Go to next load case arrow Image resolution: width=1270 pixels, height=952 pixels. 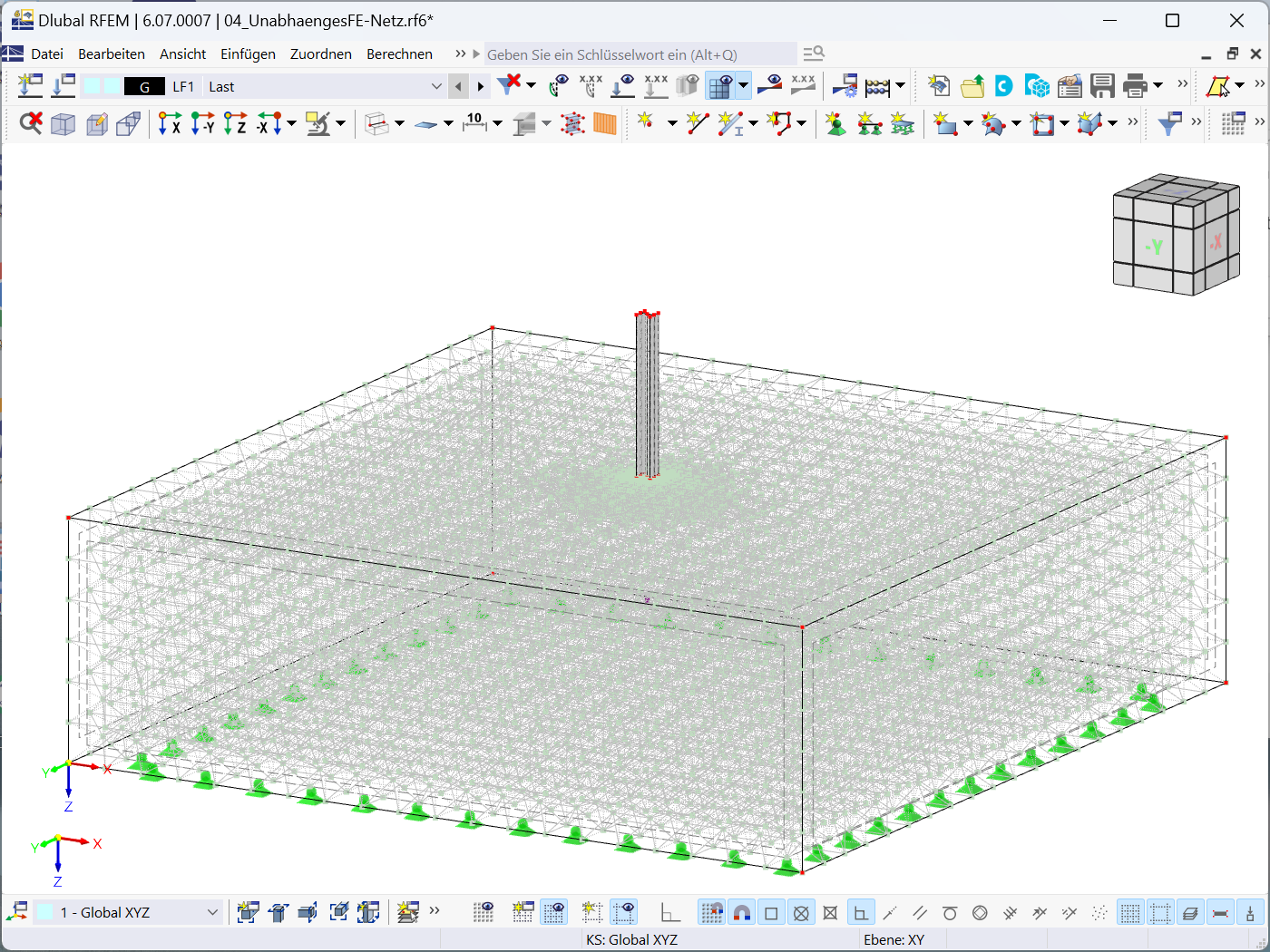[481, 86]
